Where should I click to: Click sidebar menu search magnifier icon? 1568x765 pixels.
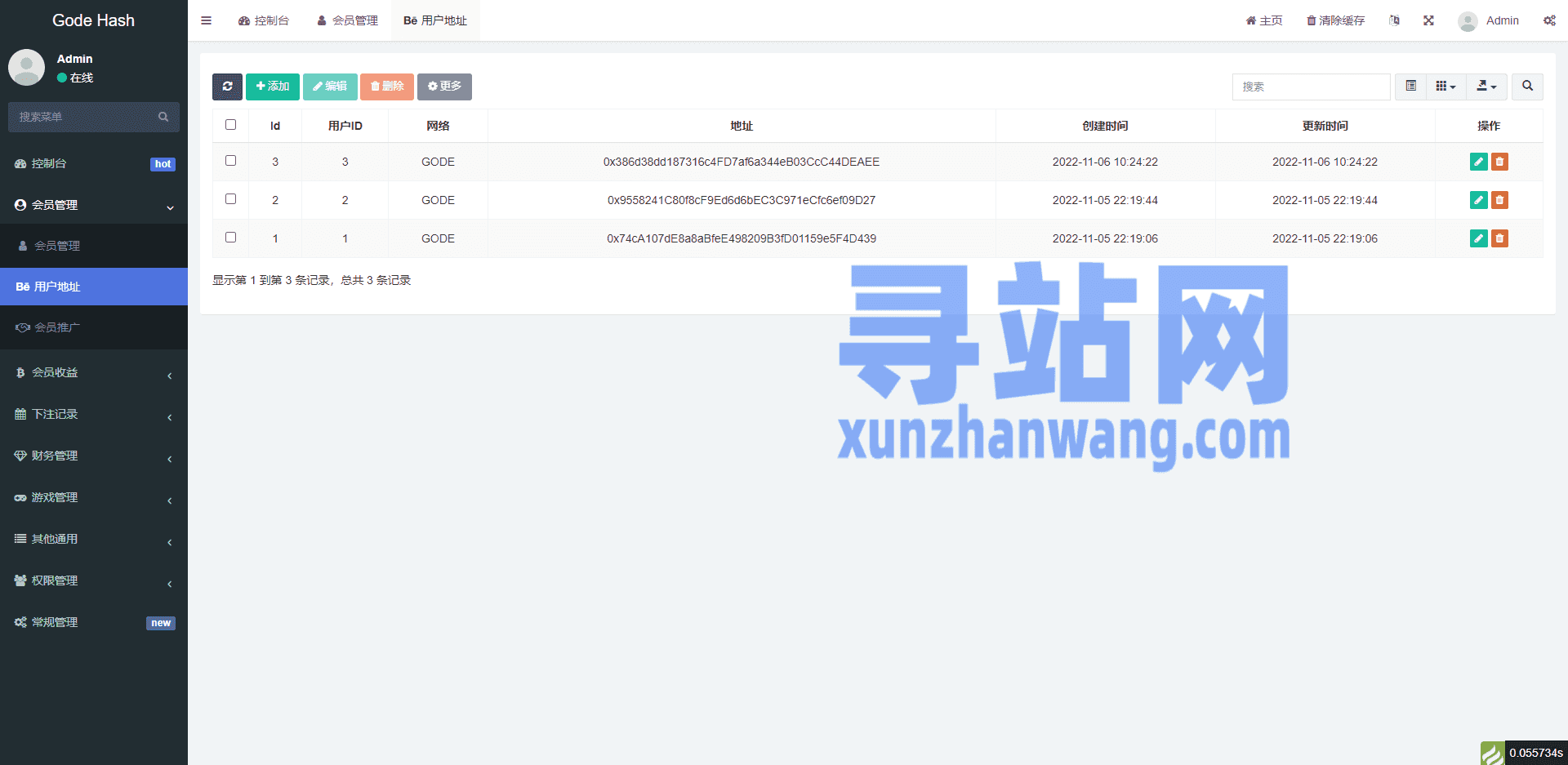coord(163,117)
